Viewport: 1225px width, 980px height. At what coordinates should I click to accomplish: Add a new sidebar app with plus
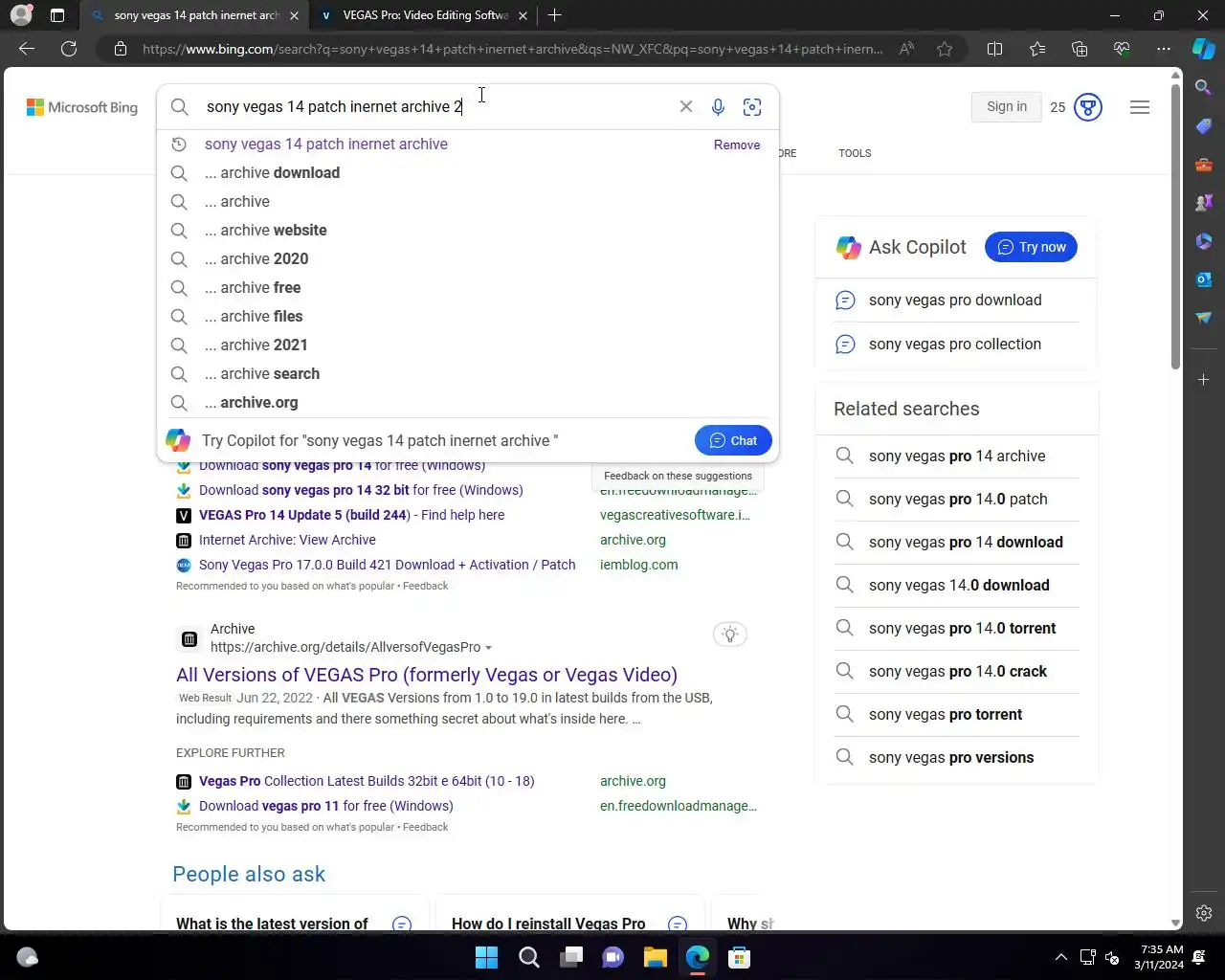click(x=1204, y=380)
